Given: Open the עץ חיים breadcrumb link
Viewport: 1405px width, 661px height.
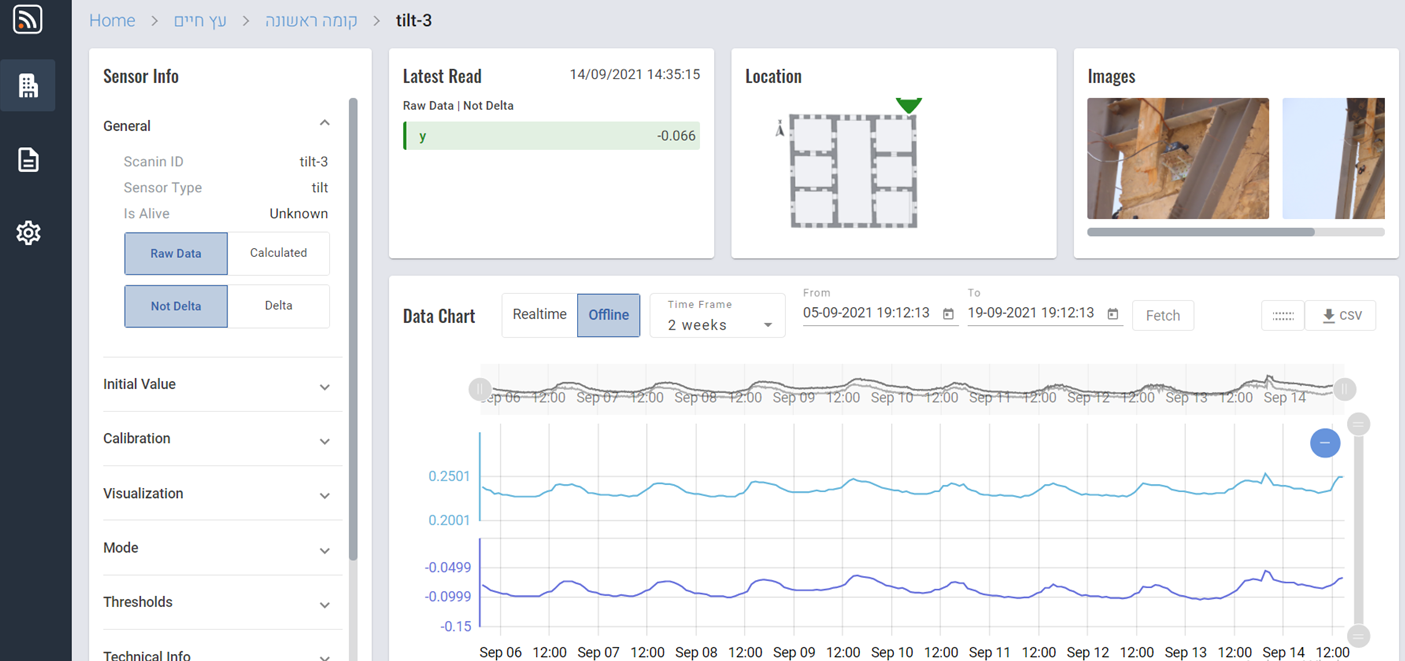Looking at the screenshot, I should [199, 21].
